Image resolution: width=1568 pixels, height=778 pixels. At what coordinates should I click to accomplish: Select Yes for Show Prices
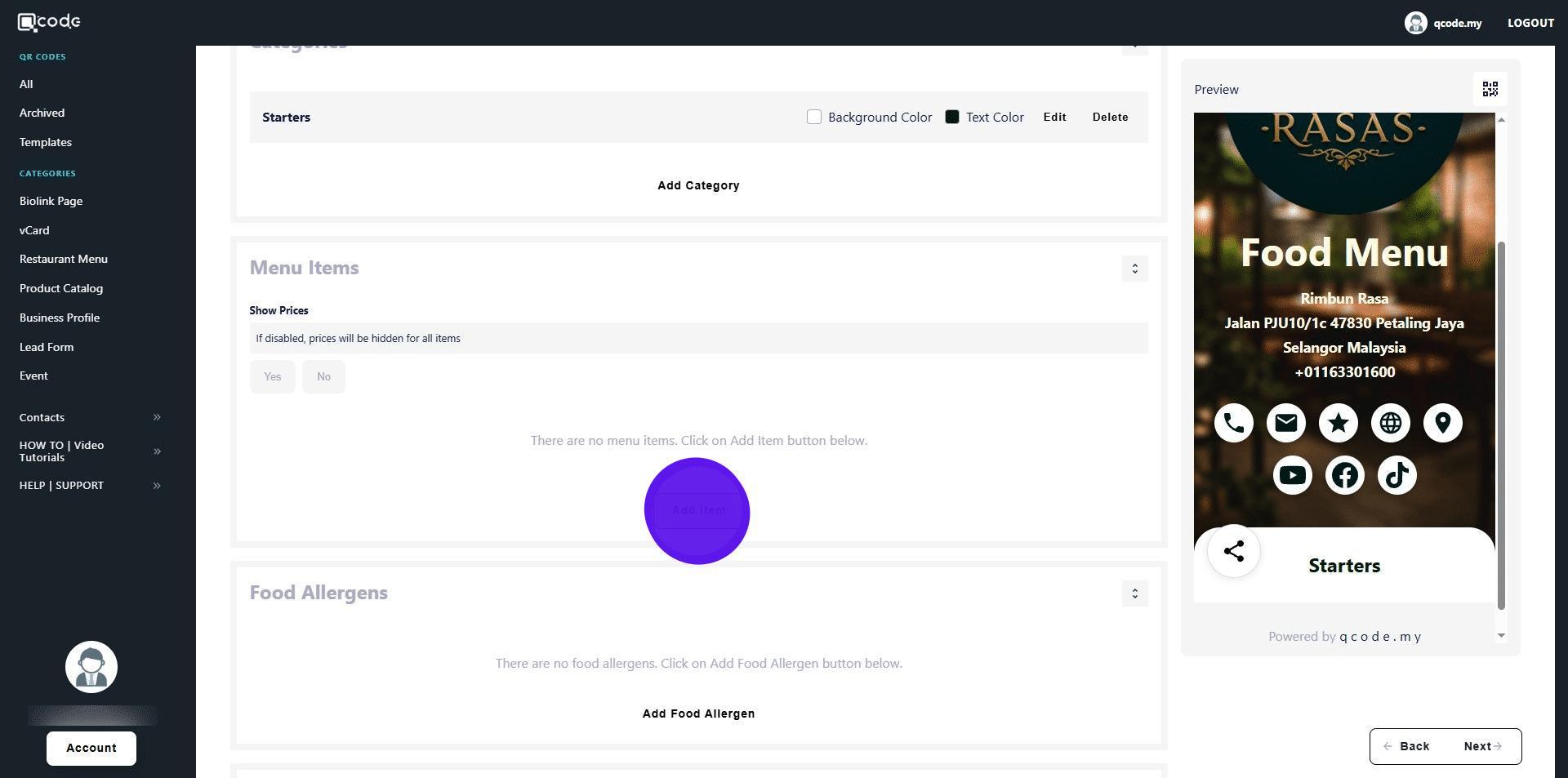[272, 376]
